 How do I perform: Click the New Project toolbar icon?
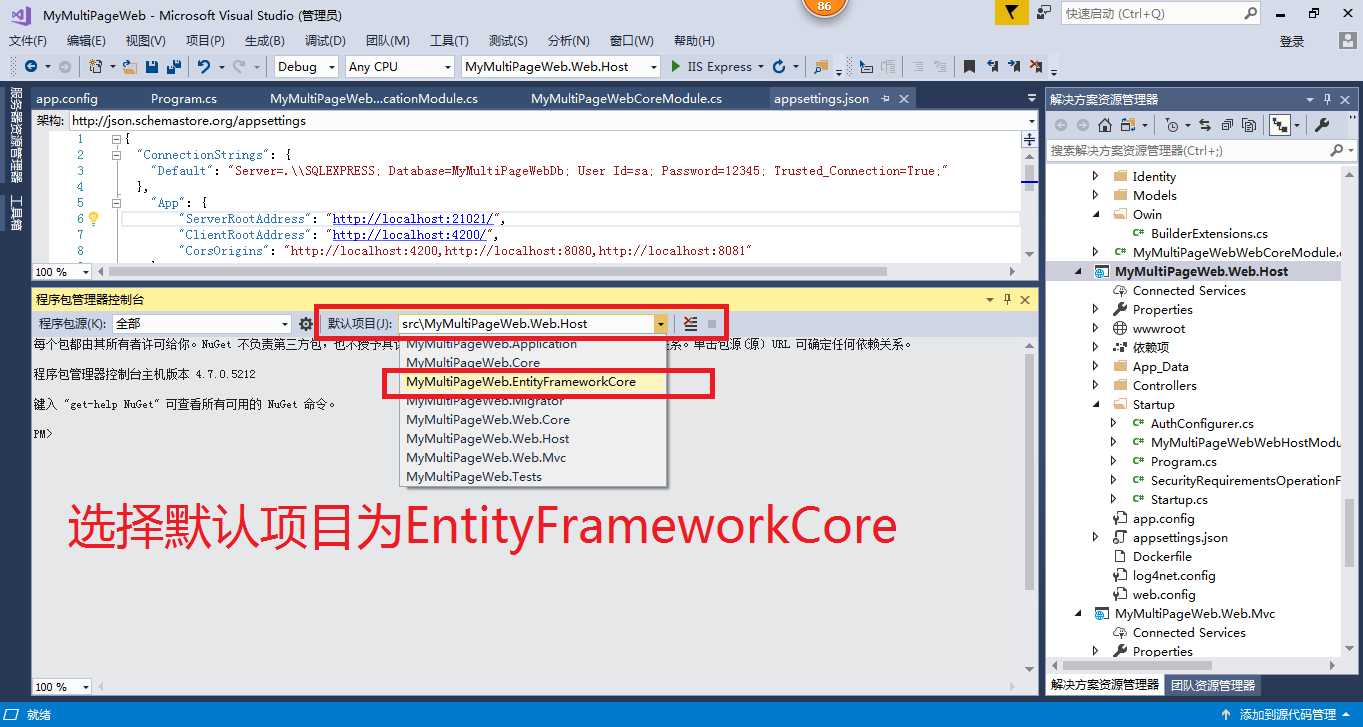click(x=95, y=67)
